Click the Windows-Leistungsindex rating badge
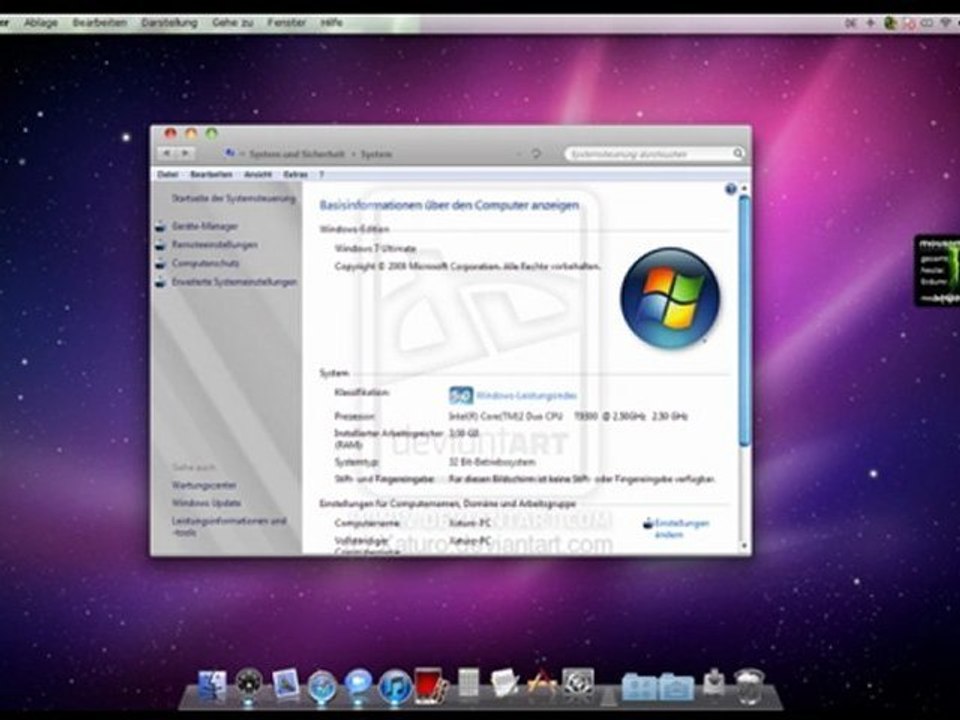Image resolution: width=960 pixels, height=720 pixels. click(461, 396)
